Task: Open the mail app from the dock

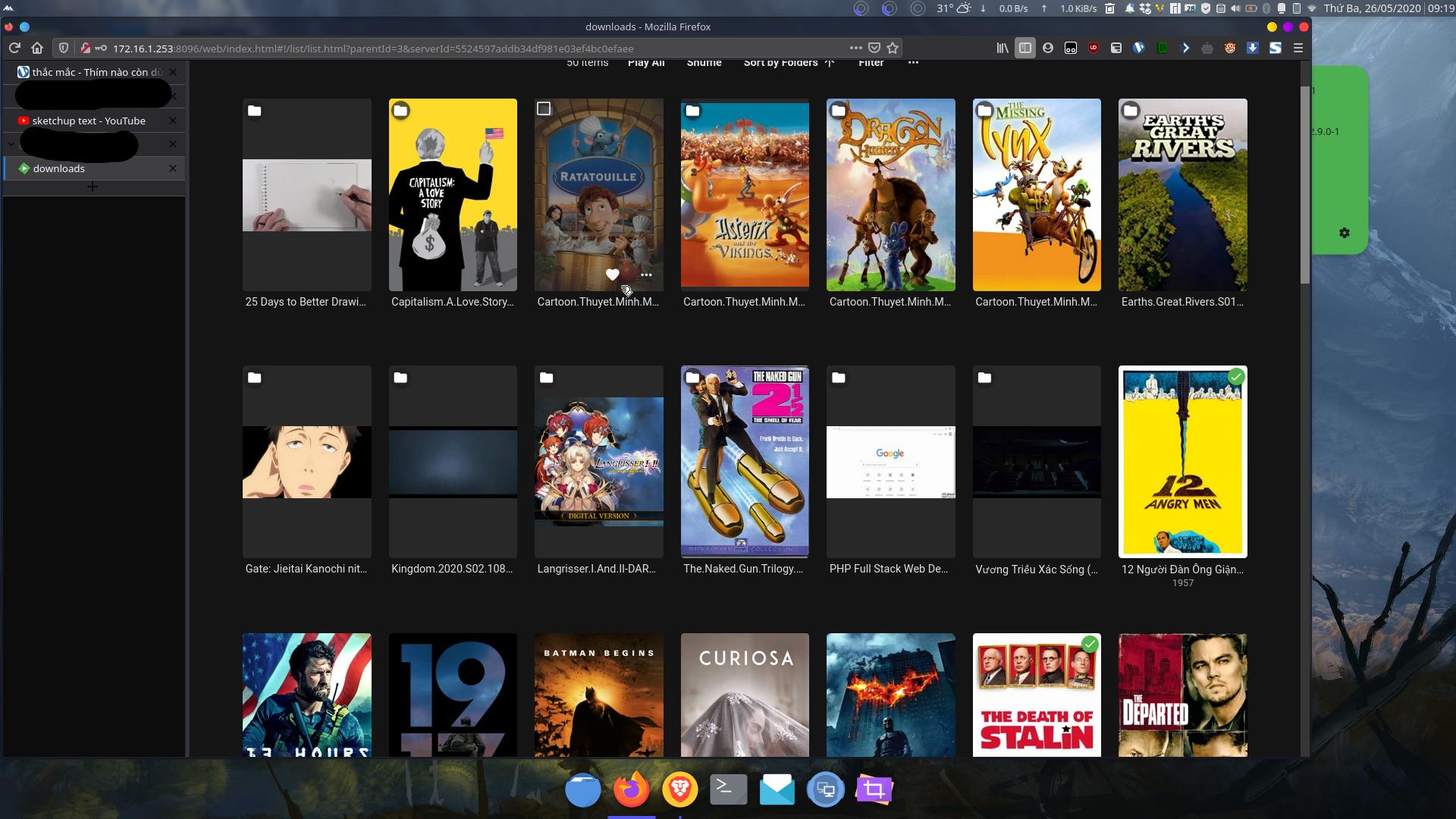Action: [777, 789]
